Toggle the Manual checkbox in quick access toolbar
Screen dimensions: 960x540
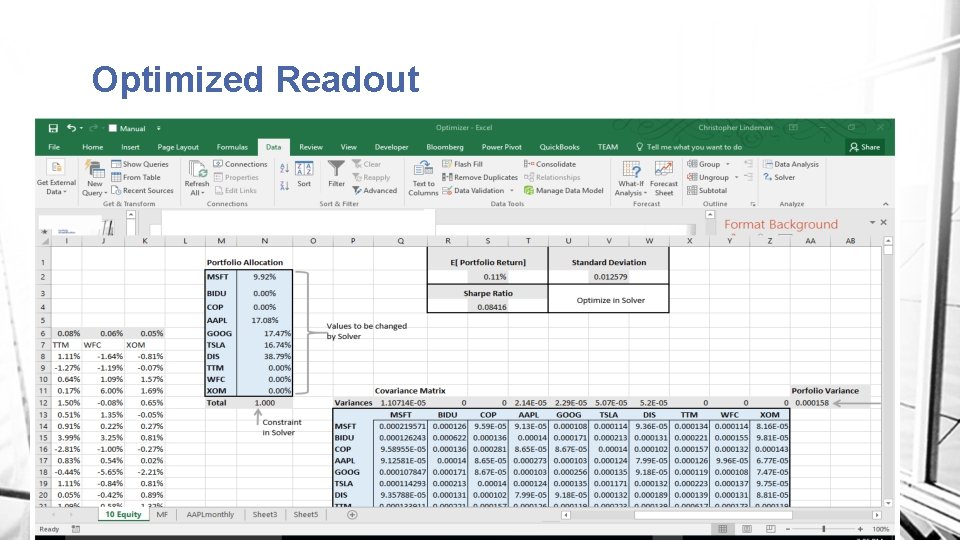(113, 129)
